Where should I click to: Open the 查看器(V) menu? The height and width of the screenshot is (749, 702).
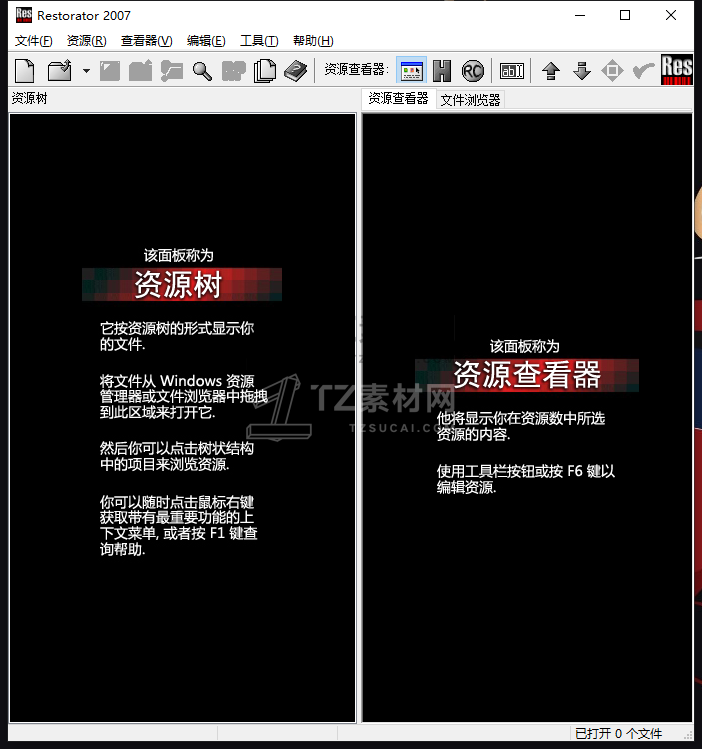point(146,41)
